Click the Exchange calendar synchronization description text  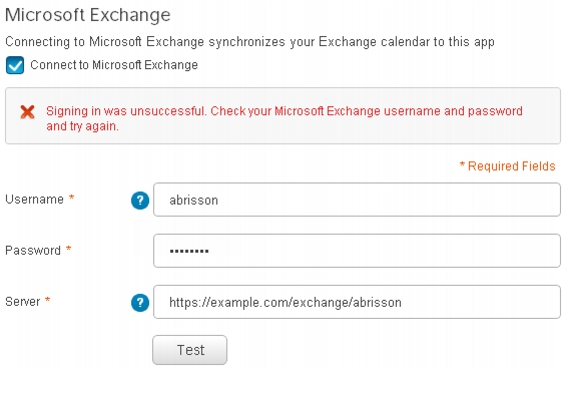coord(250,42)
